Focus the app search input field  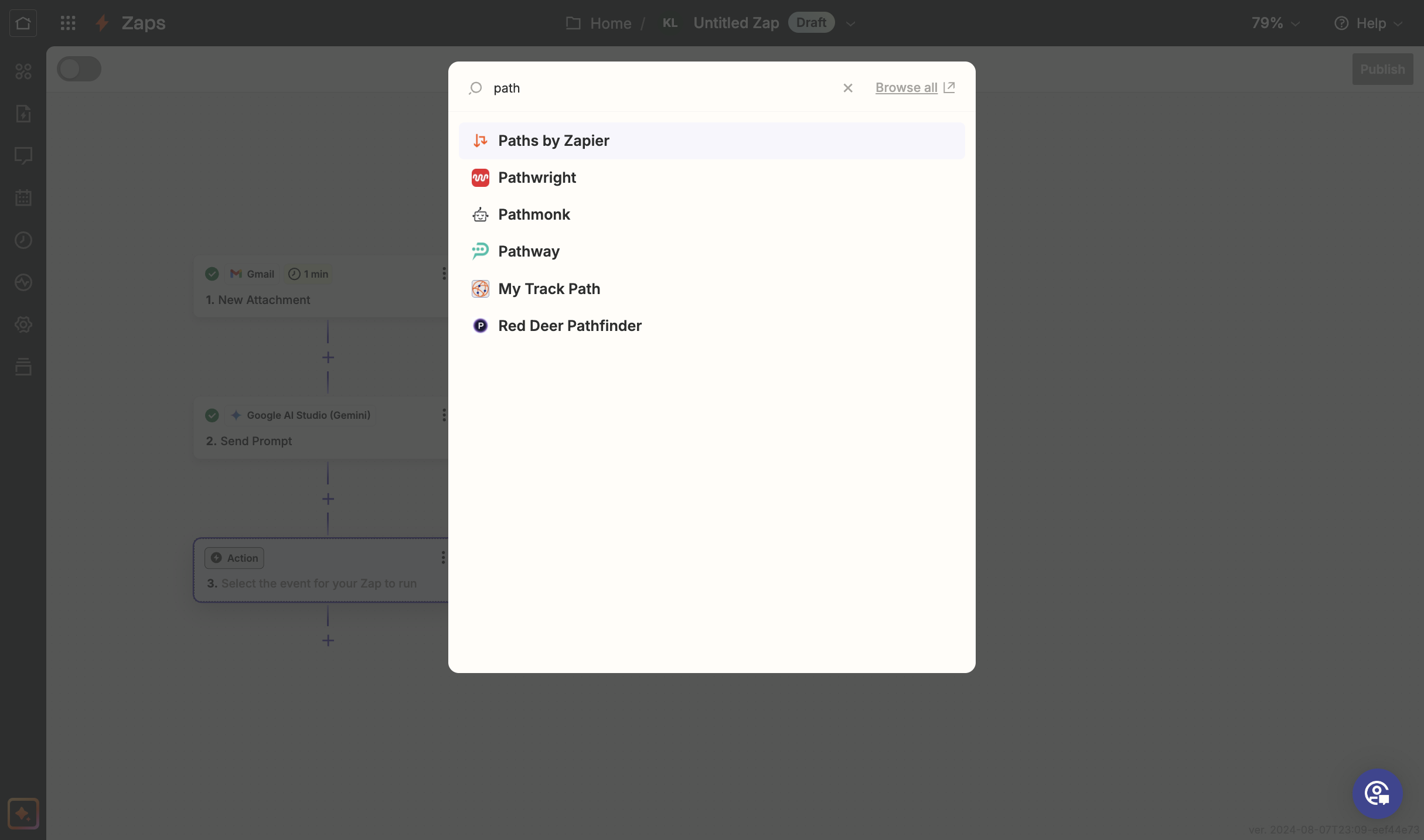[x=662, y=88]
